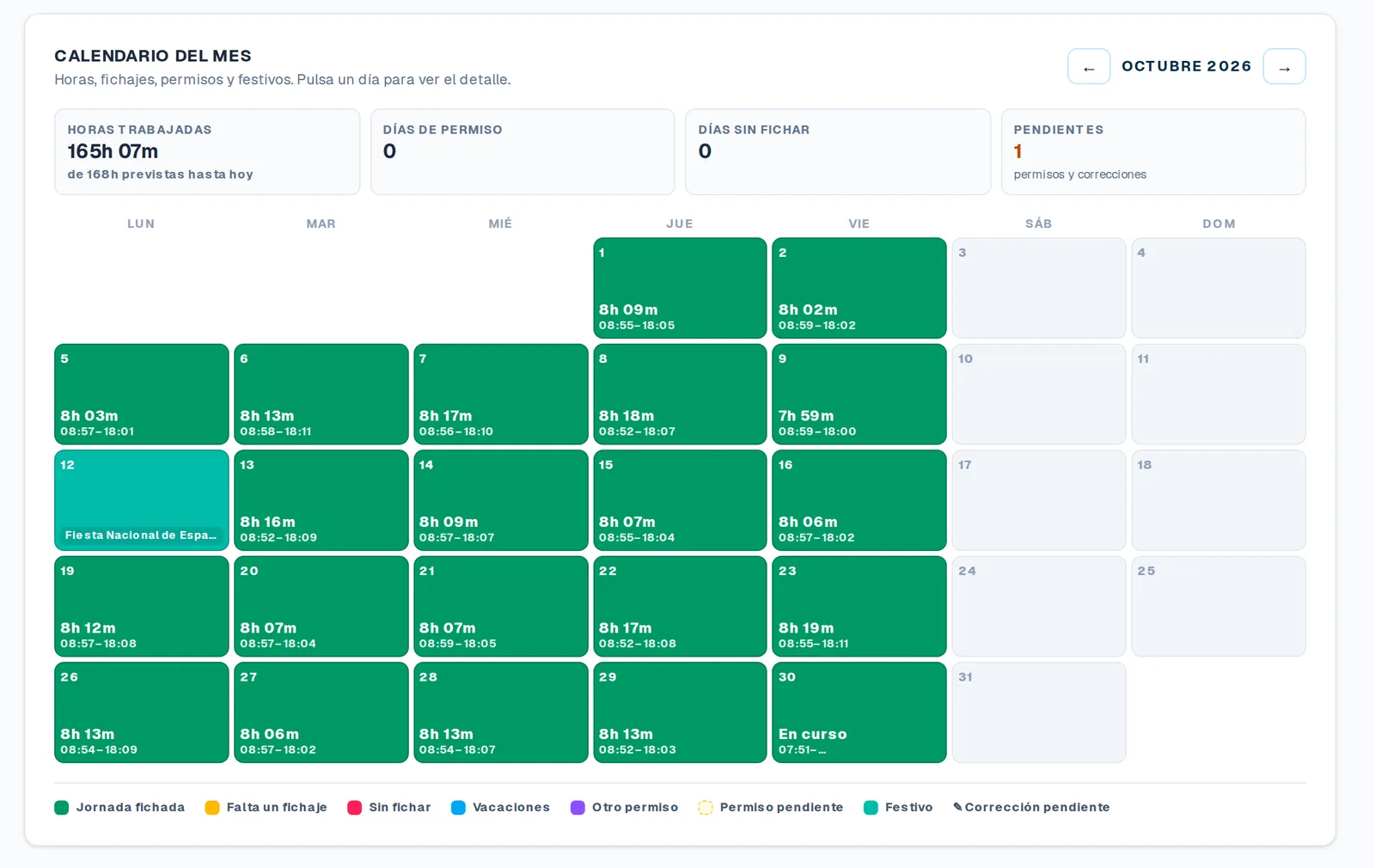This screenshot has height=868, width=1375.
Task: Open day 13 with 8h 16m
Action: [x=321, y=500]
